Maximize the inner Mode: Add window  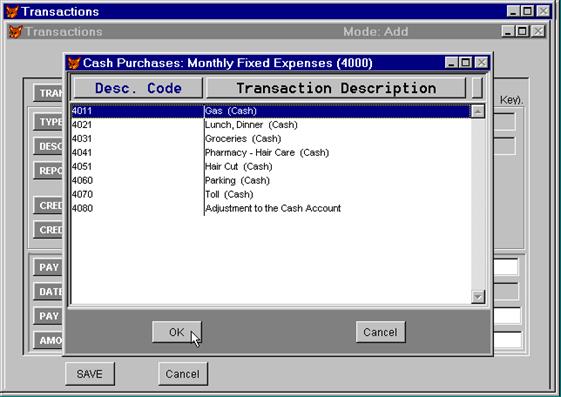tap(522, 31)
